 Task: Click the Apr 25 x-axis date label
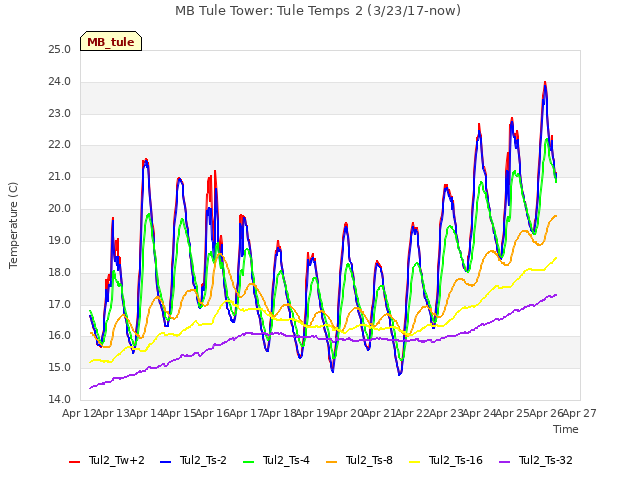coord(513,413)
